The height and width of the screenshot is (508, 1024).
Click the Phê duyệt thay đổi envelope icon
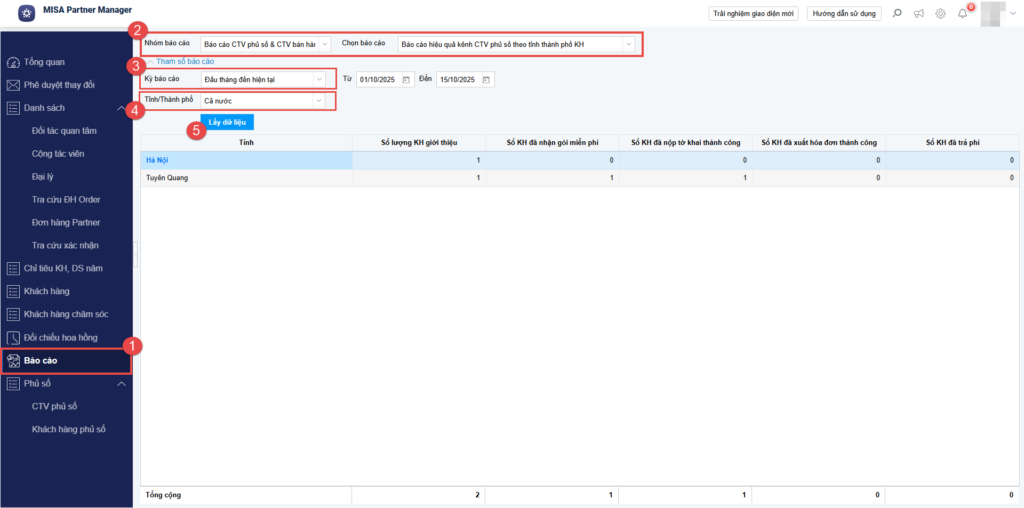pyautogui.click(x=13, y=86)
